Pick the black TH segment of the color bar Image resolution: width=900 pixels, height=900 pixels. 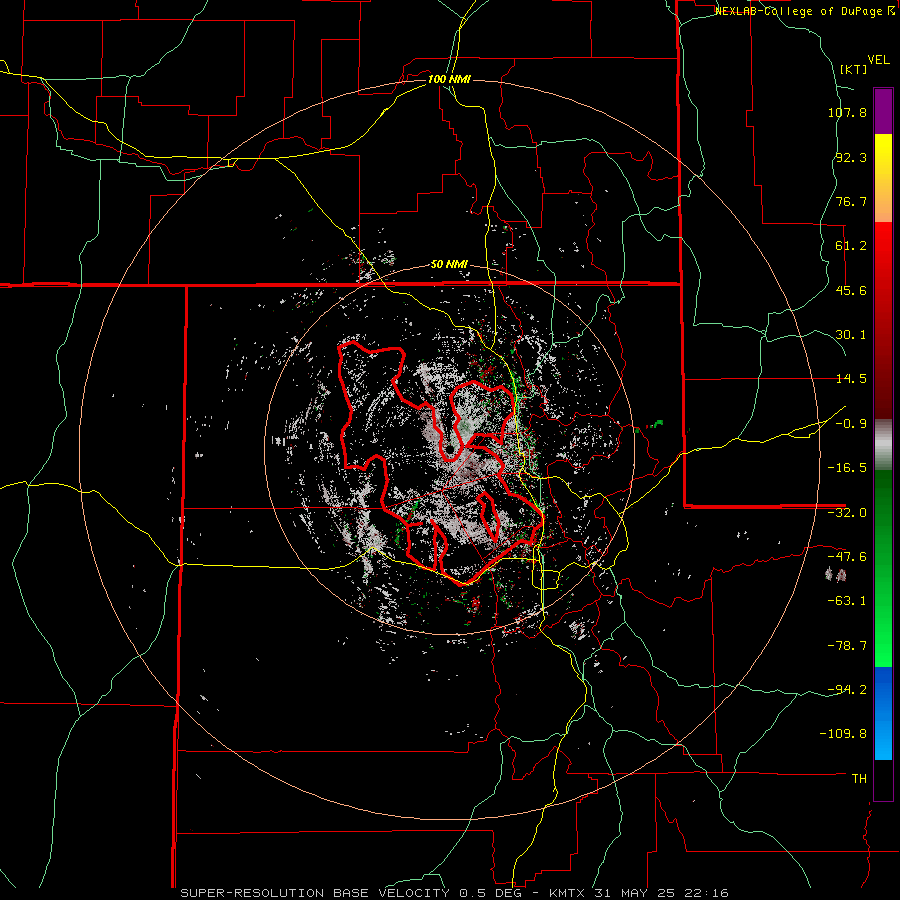point(883,779)
